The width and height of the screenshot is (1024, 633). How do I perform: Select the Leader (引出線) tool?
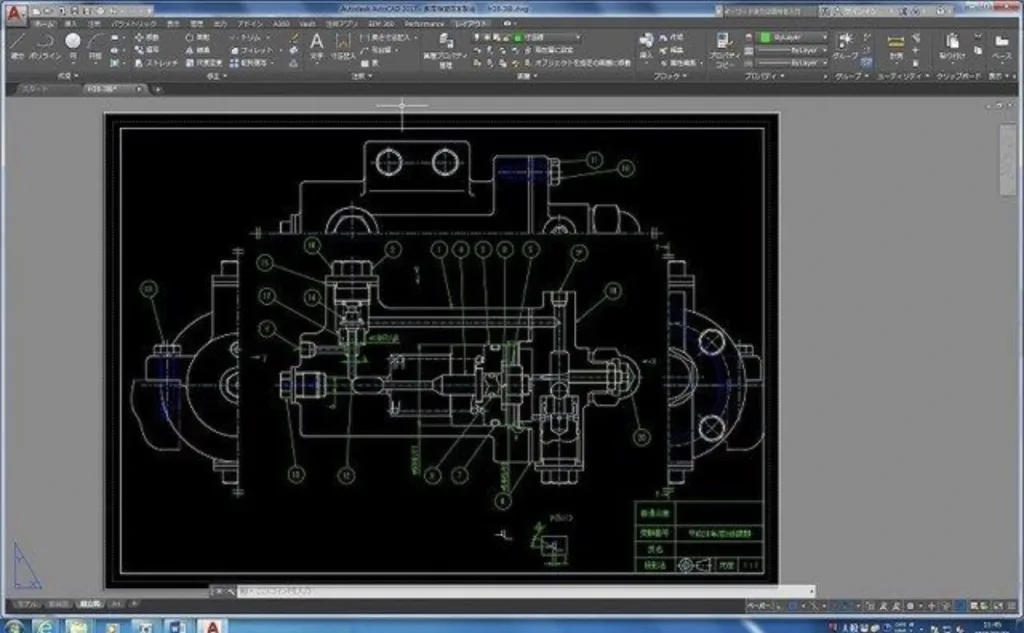pos(377,50)
